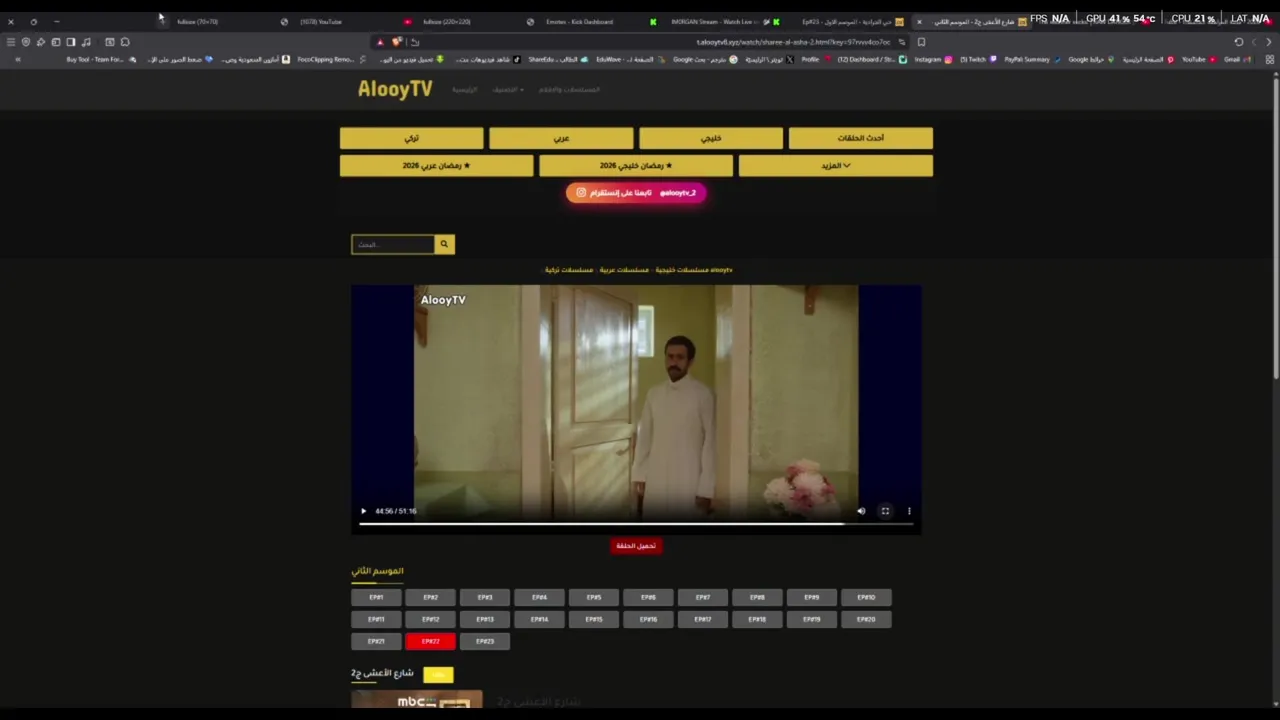The height and width of the screenshot is (720, 1280).
Task: Click the shield icon in browser toolbar
Action: [x=26, y=42]
